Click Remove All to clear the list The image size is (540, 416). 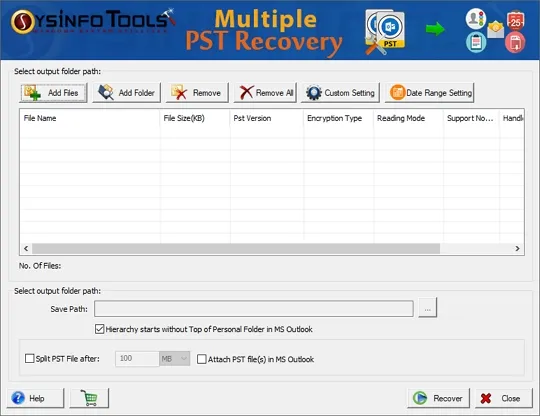coord(265,93)
